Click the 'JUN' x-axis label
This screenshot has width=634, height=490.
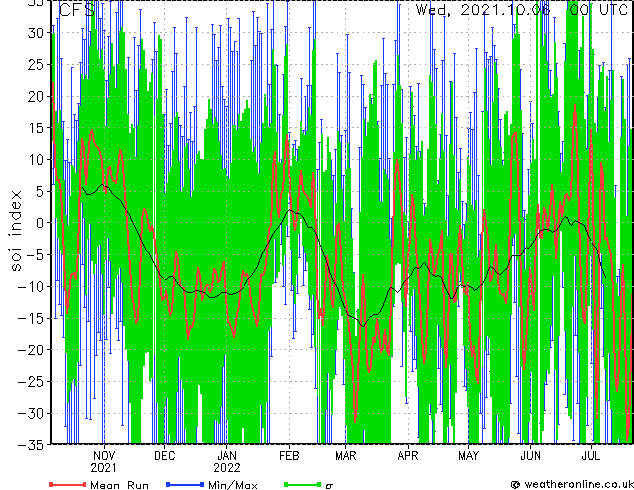(530, 456)
